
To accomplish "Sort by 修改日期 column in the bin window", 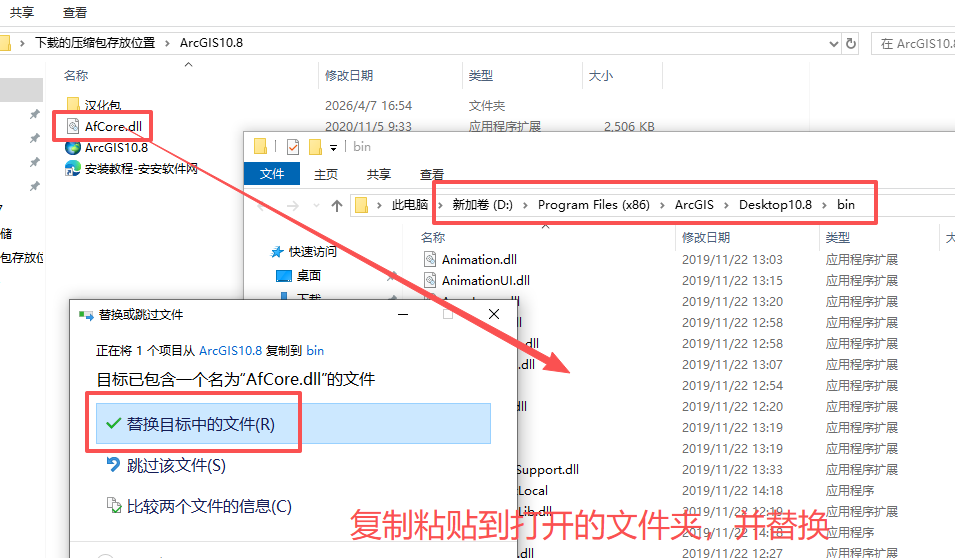I will click(706, 238).
